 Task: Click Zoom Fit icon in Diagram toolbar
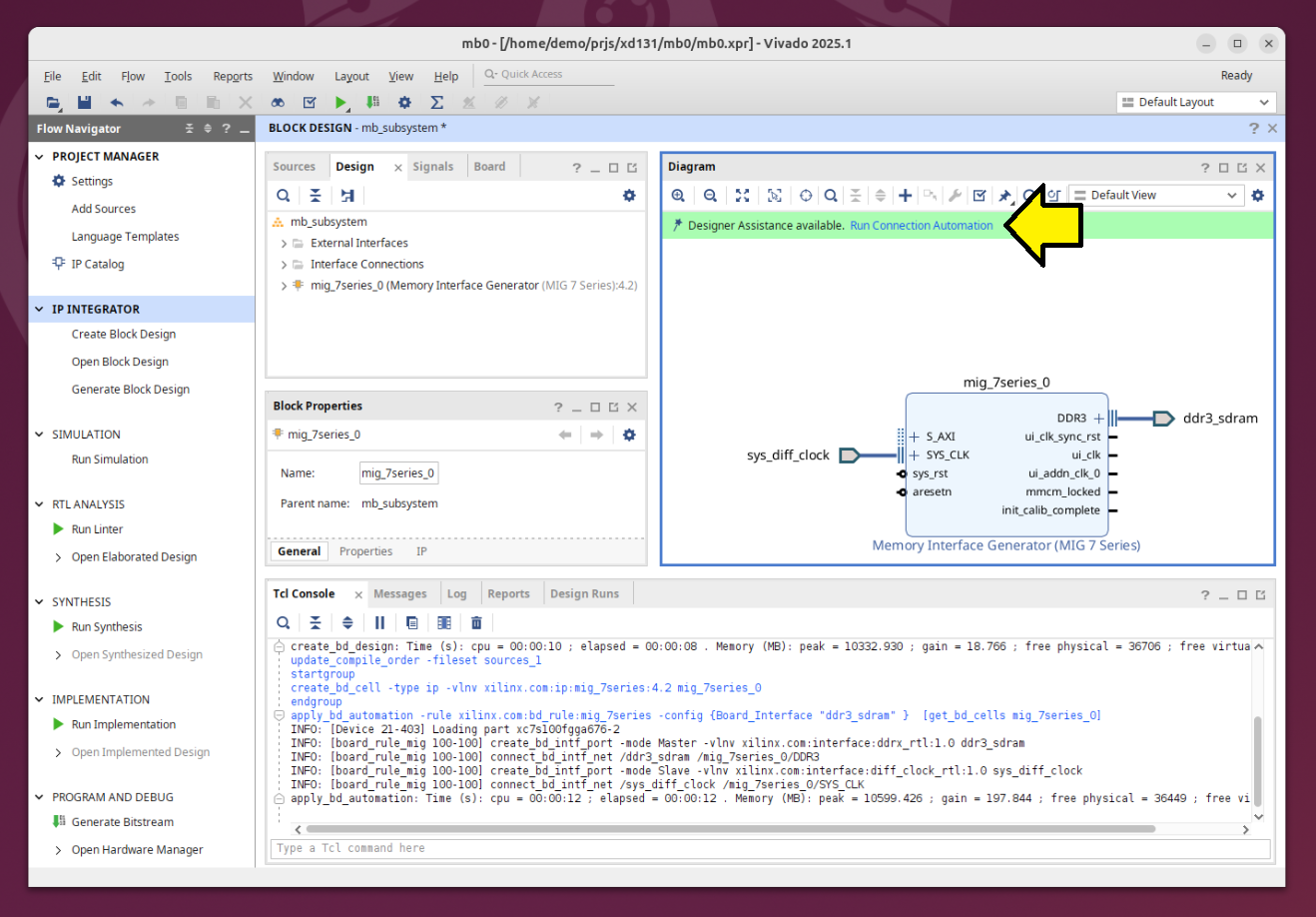pyautogui.click(x=742, y=196)
